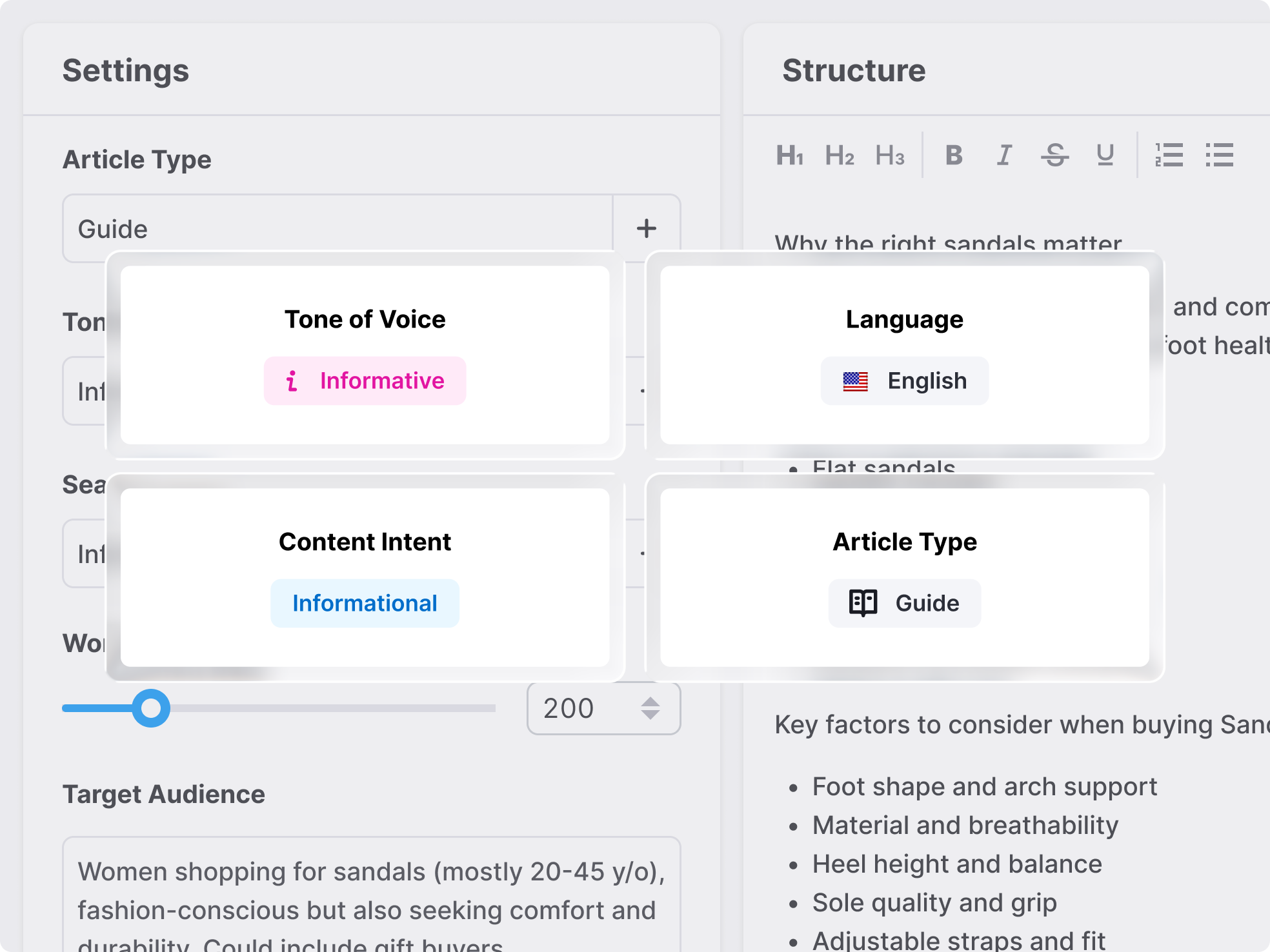
Task: Decrease word count with down arrow
Action: coord(650,715)
